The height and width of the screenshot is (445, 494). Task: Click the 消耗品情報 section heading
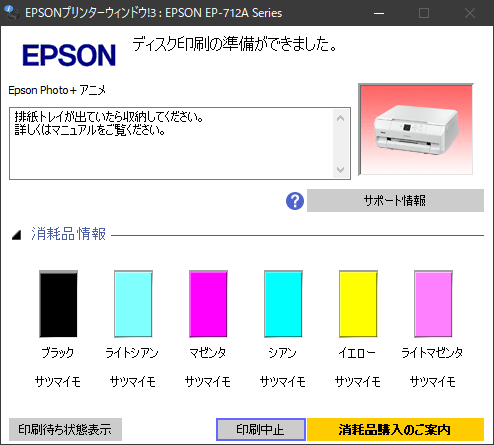coord(68,234)
